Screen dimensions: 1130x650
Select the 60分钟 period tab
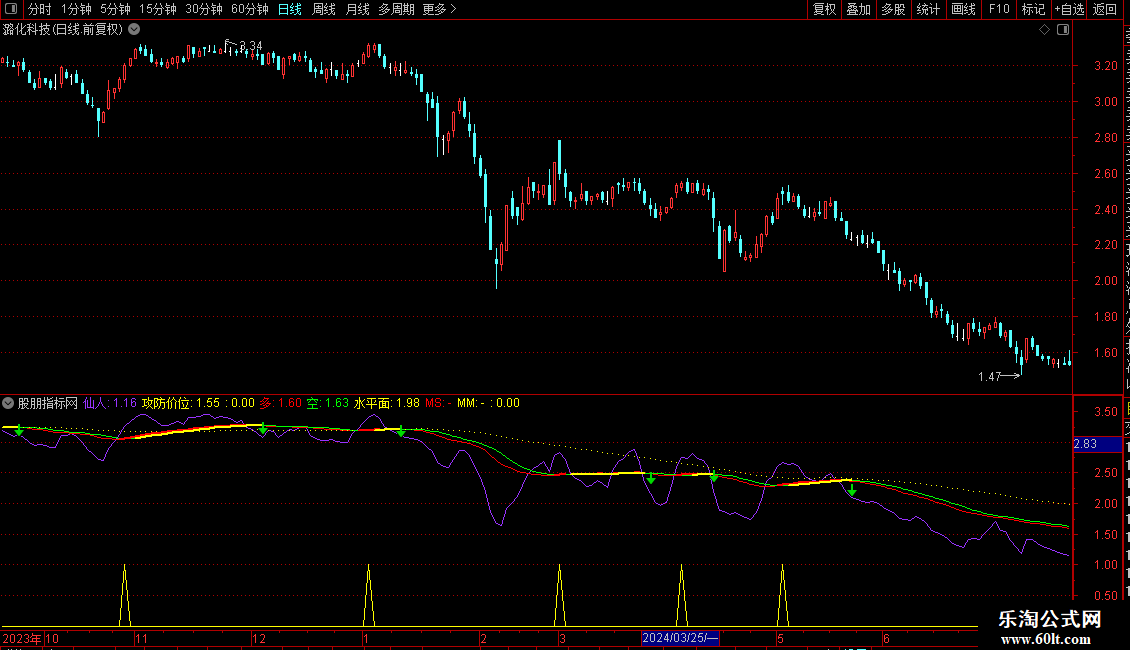[x=250, y=9]
